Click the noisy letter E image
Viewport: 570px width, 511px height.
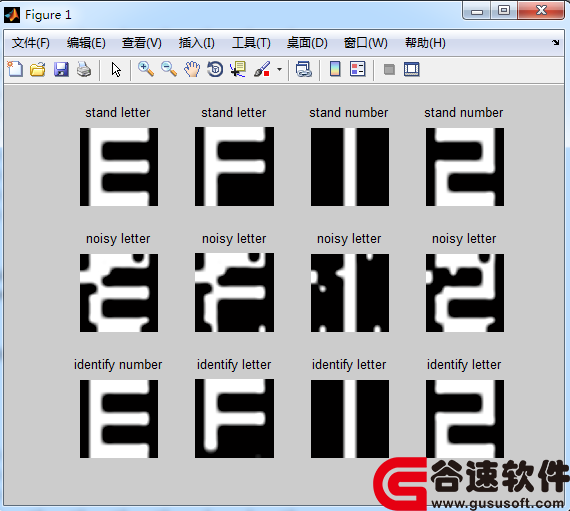(119, 293)
